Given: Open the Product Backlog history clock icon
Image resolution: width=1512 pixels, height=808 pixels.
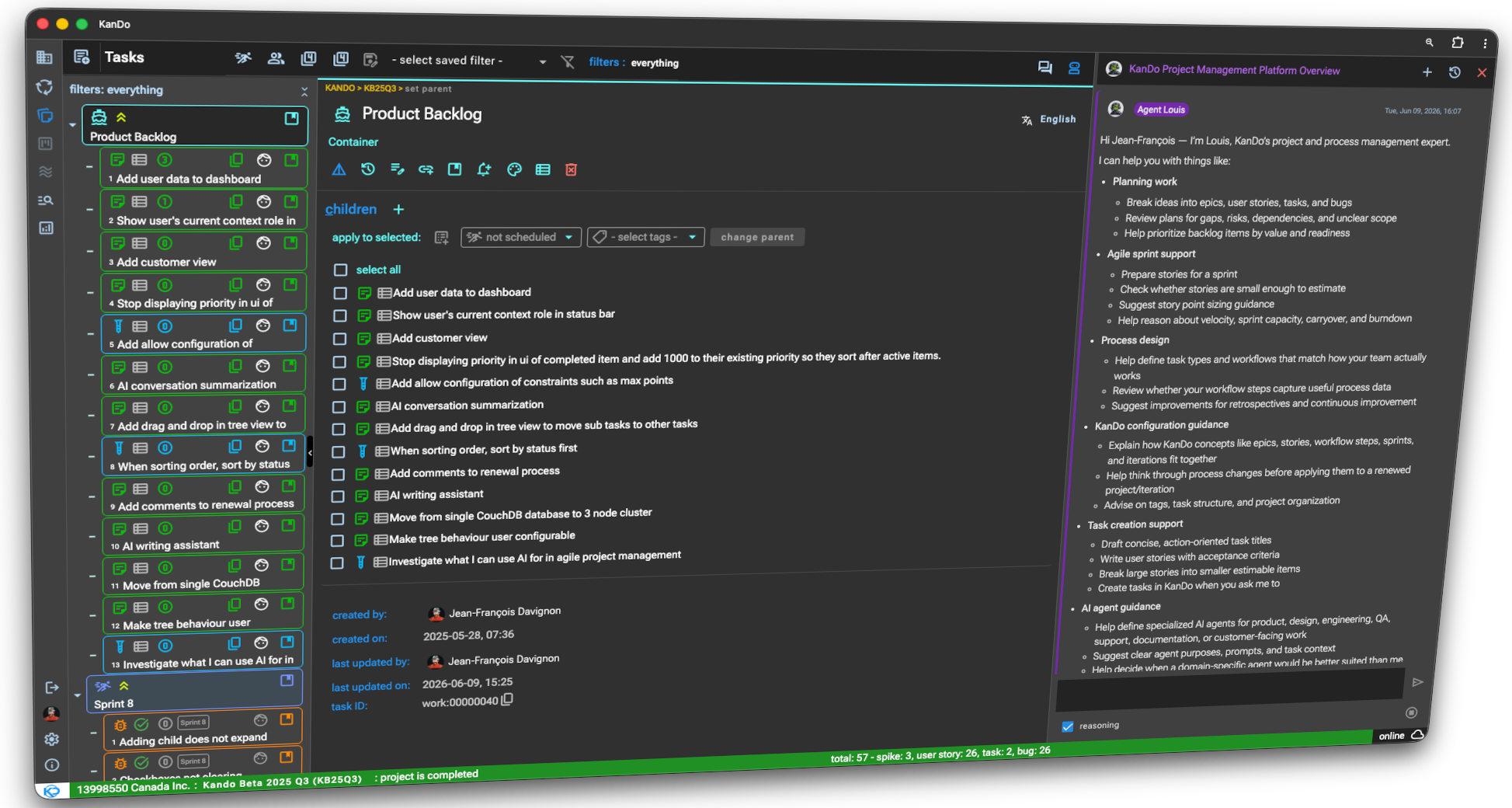Looking at the screenshot, I should 368,169.
